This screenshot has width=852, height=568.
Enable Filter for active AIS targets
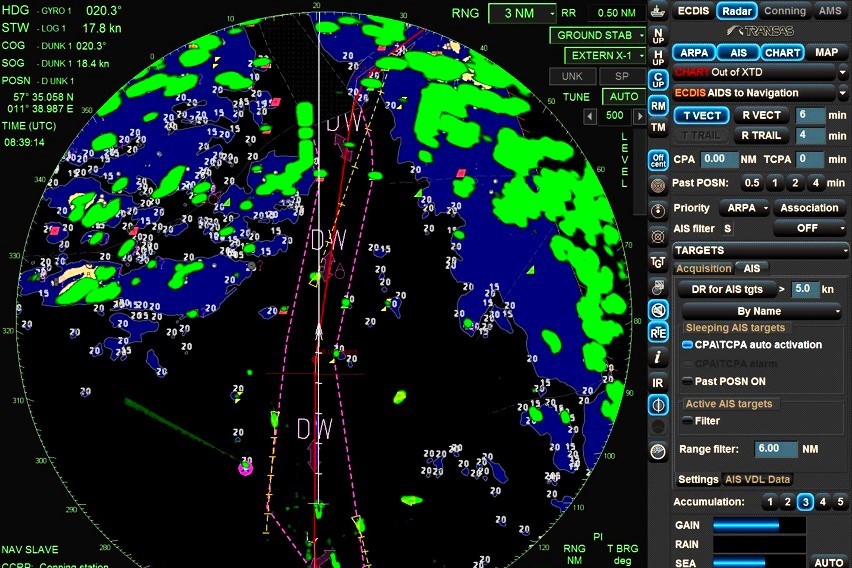[688, 421]
